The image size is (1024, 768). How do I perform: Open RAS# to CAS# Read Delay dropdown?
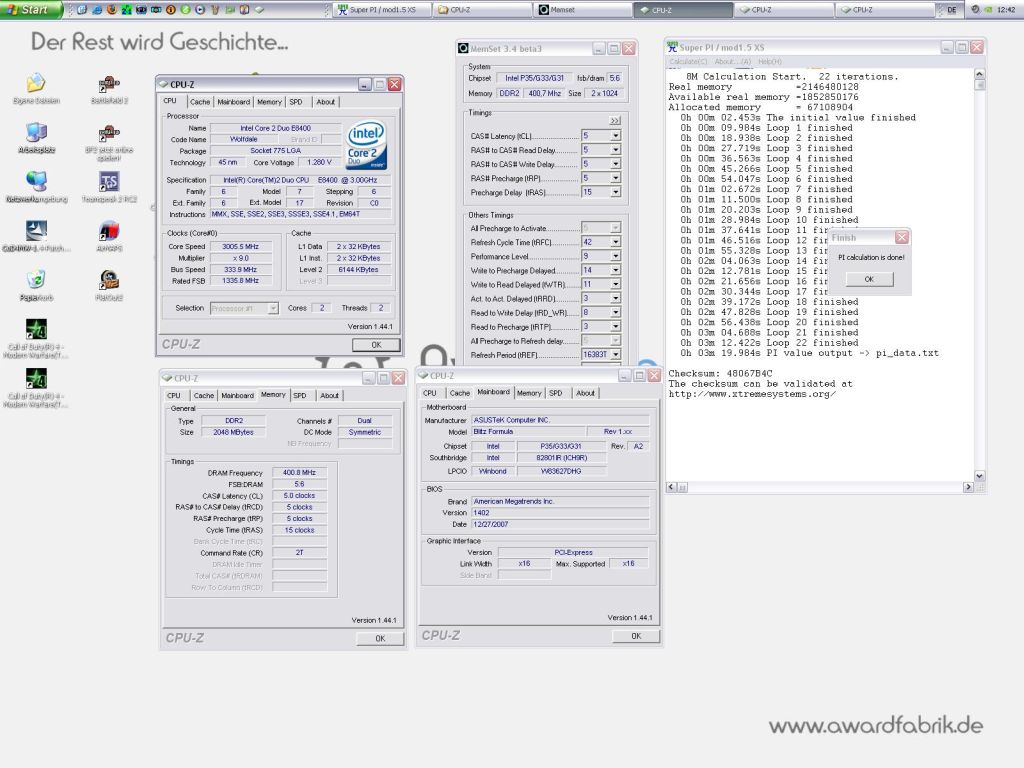coord(615,150)
